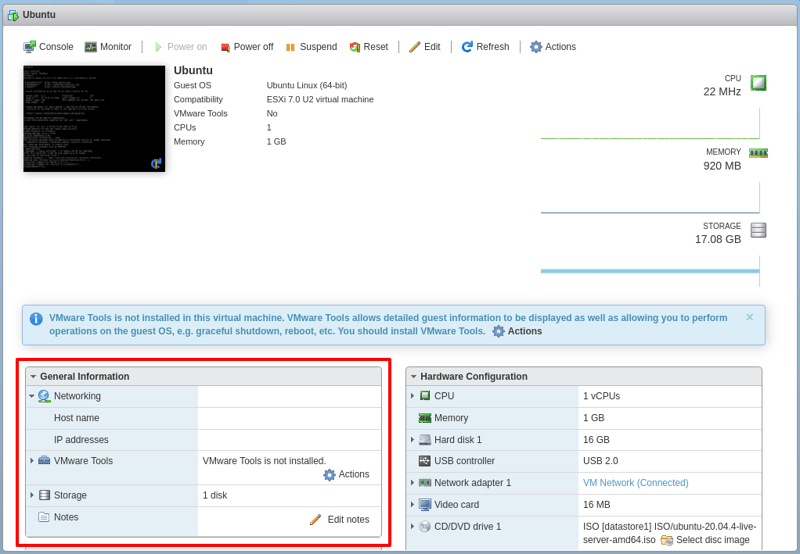Dismiss the VMware Tools warning banner

pos(750,317)
